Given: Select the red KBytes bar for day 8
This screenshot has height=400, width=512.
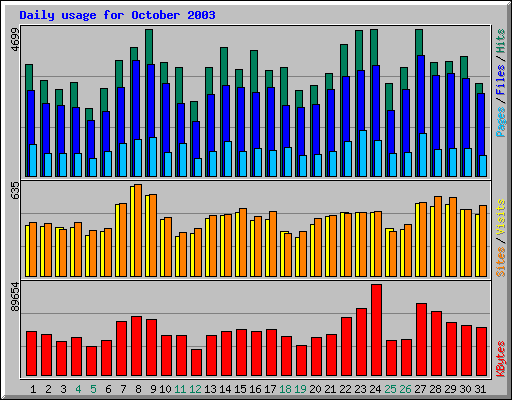Looking at the screenshot, I should click(137, 346).
